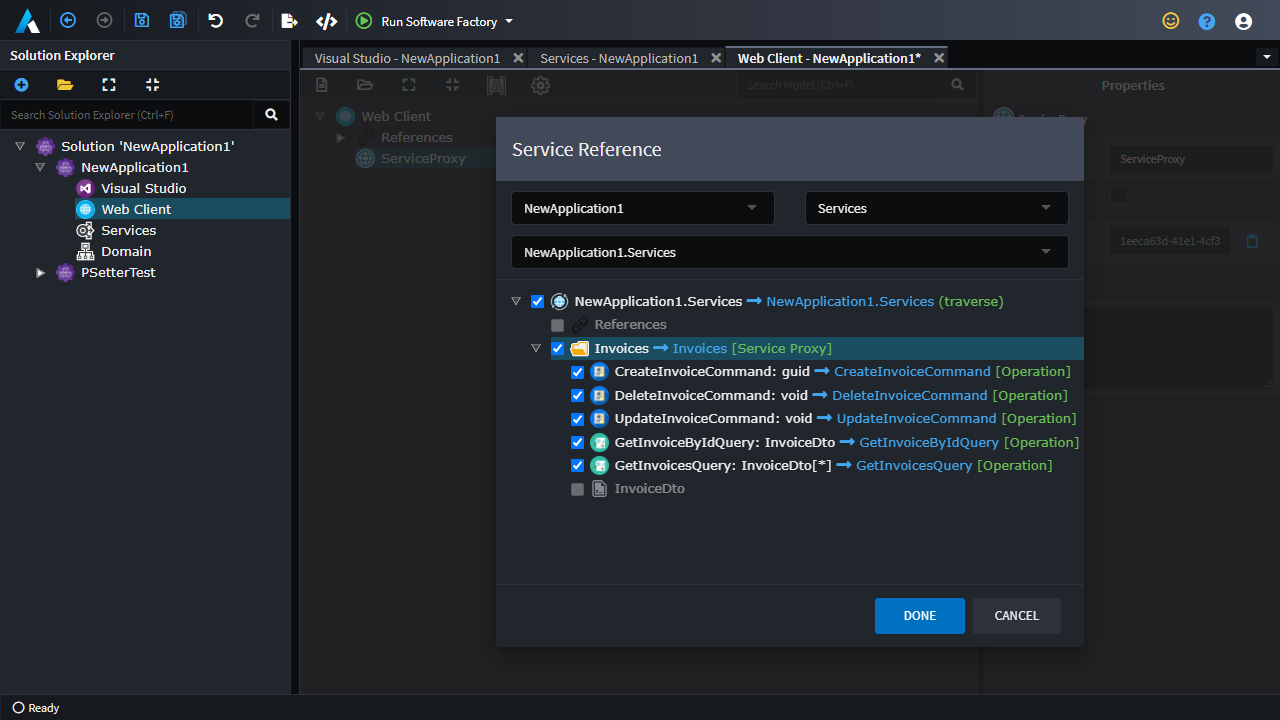Click the export document icon in toolbar
Screen dimensions: 1280x720
[x=289, y=20]
